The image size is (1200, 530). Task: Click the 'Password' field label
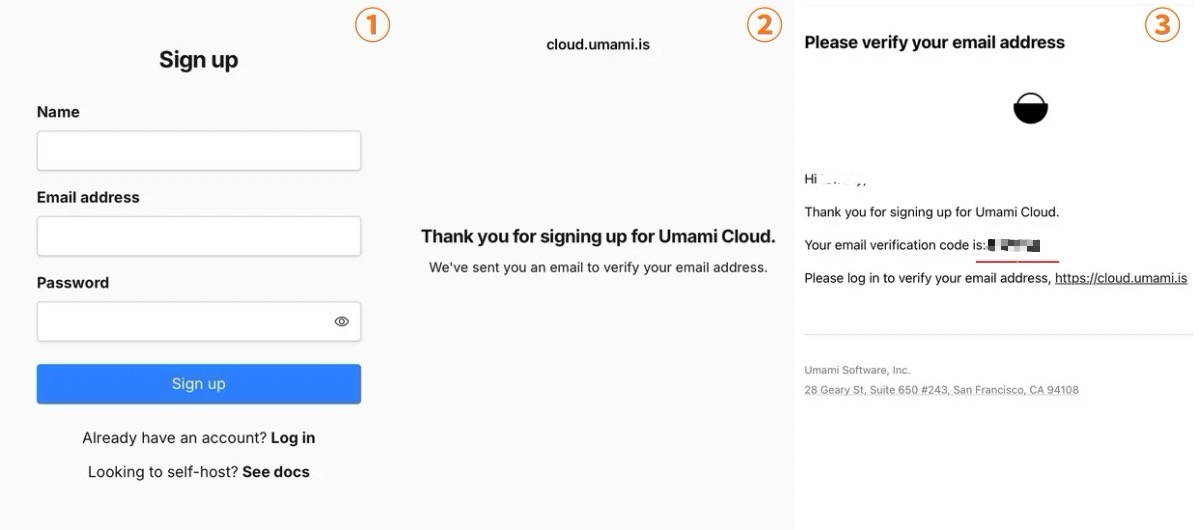(x=73, y=283)
